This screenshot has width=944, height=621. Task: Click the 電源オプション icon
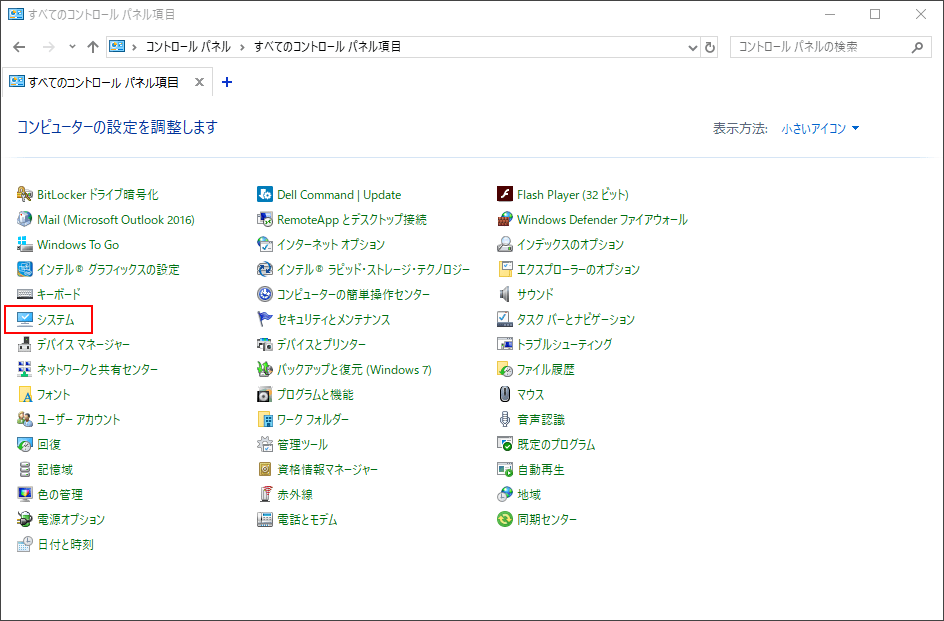tap(25, 519)
